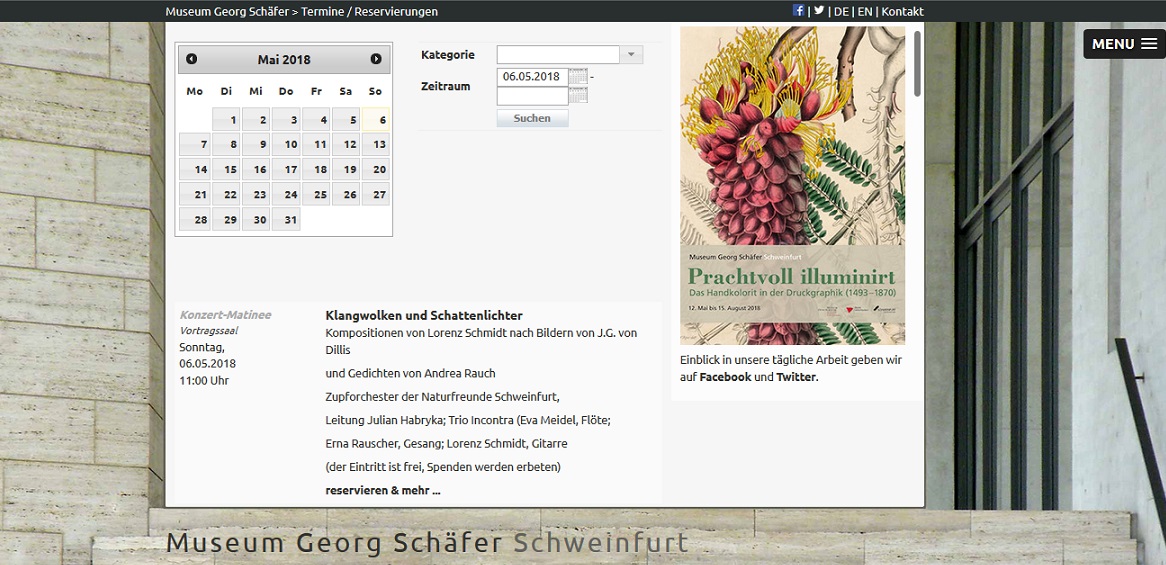Select May 8 in calendar
The height and width of the screenshot is (565, 1166).
[226, 144]
